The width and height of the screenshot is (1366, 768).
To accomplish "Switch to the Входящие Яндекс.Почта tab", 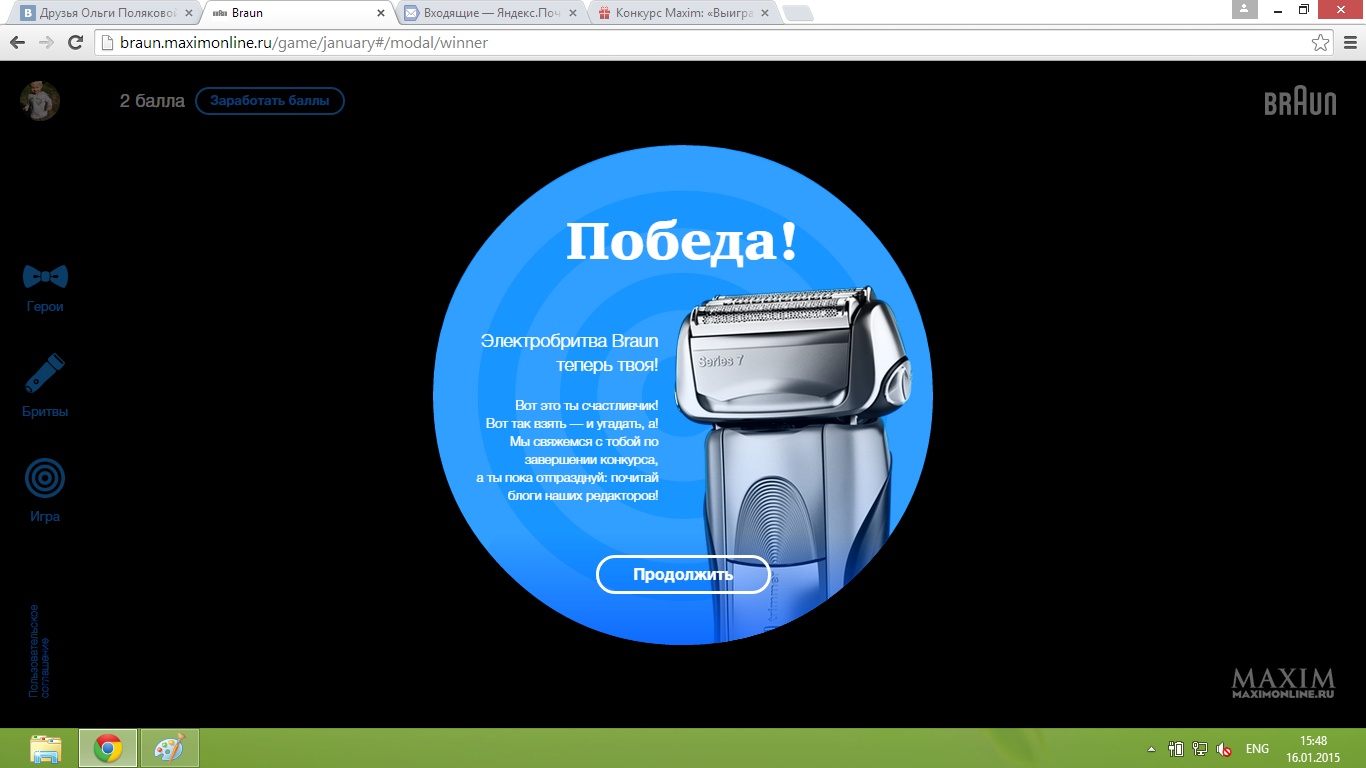I will point(487,14).
